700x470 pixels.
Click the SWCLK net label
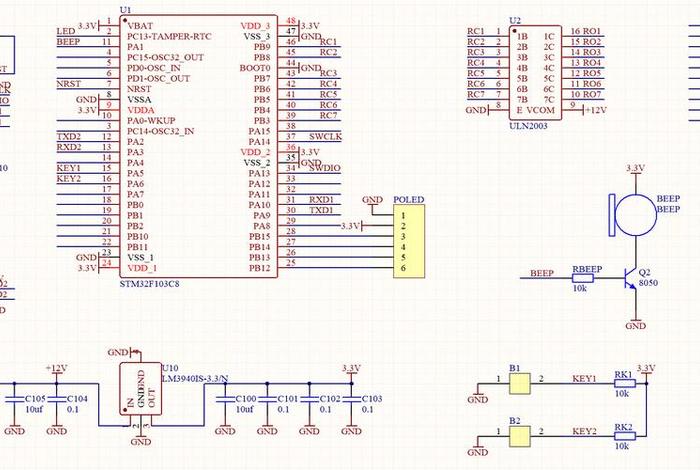click(x=325, y=136)
